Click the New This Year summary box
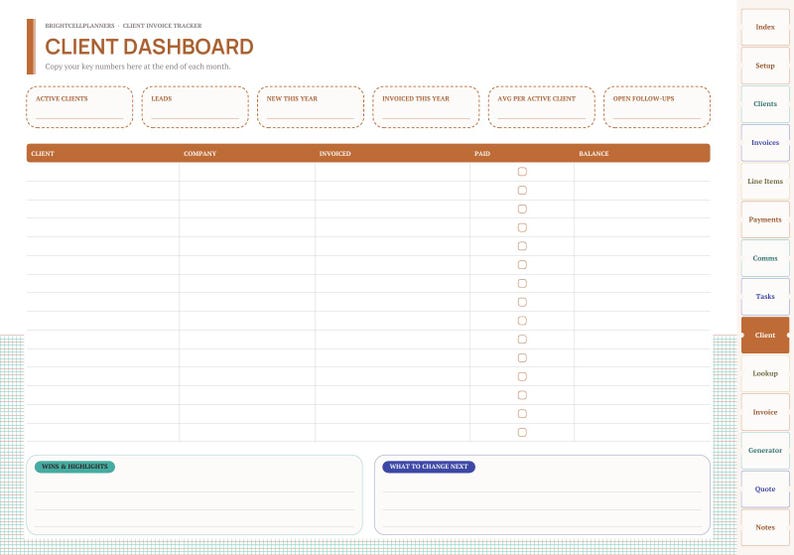794x555 pixels. click(x=310, y=107)
